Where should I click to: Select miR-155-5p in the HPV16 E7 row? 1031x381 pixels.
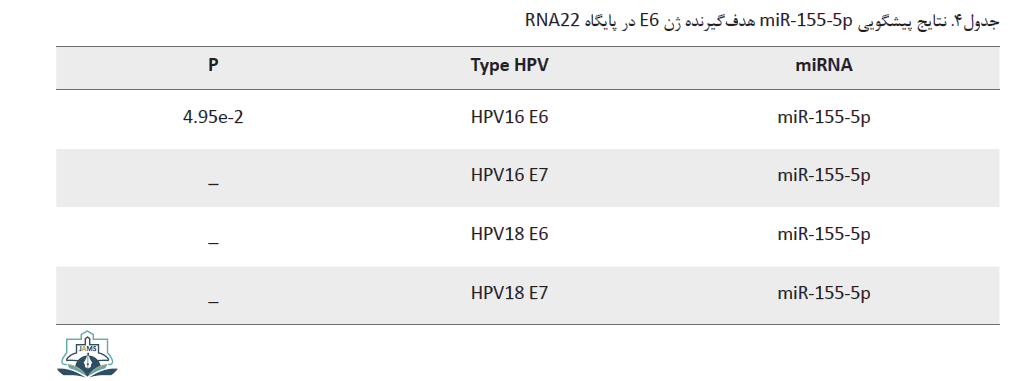[x=824, y=176]
